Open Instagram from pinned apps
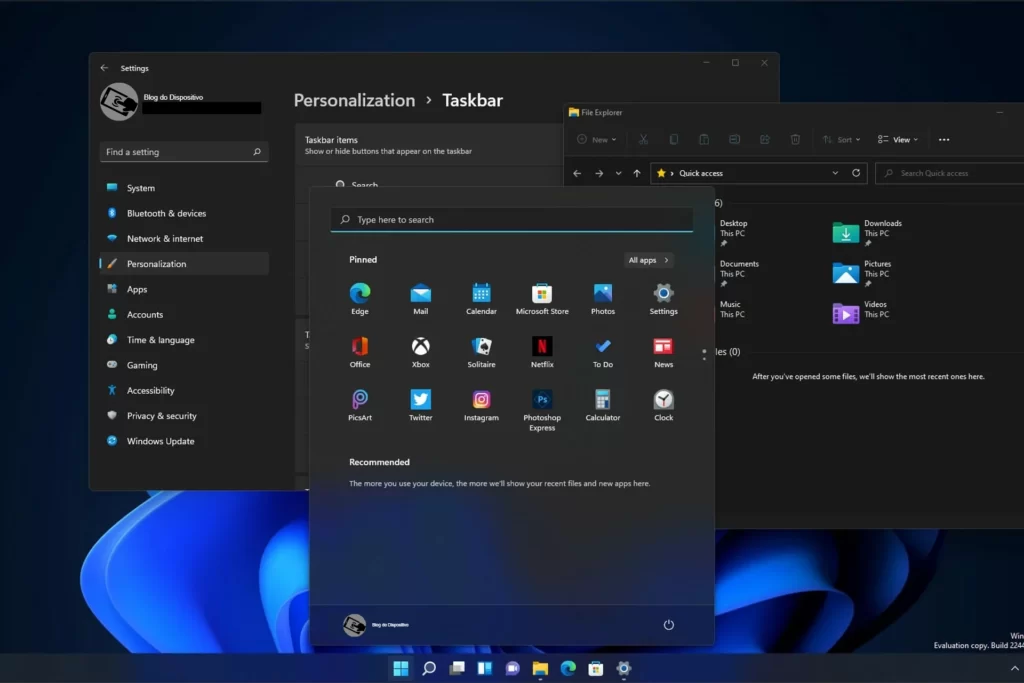The height and width of the screenshot is (683, 1024). click(x=481, y=405)
